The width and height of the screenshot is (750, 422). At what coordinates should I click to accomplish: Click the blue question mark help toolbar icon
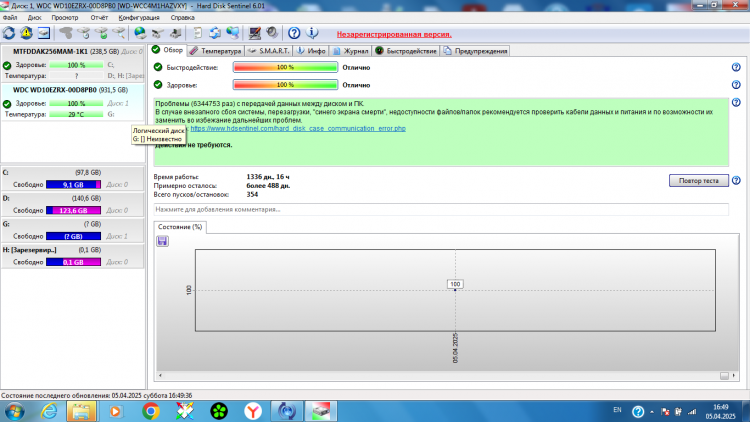(294, 33)
